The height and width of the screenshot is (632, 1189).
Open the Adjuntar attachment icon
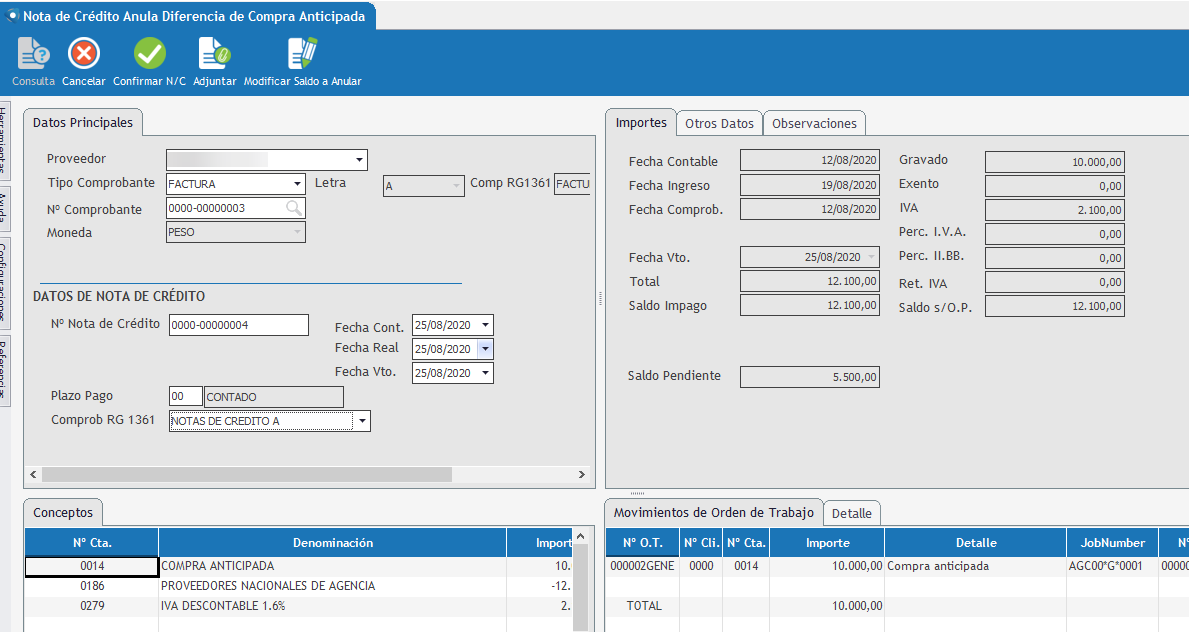214,55
